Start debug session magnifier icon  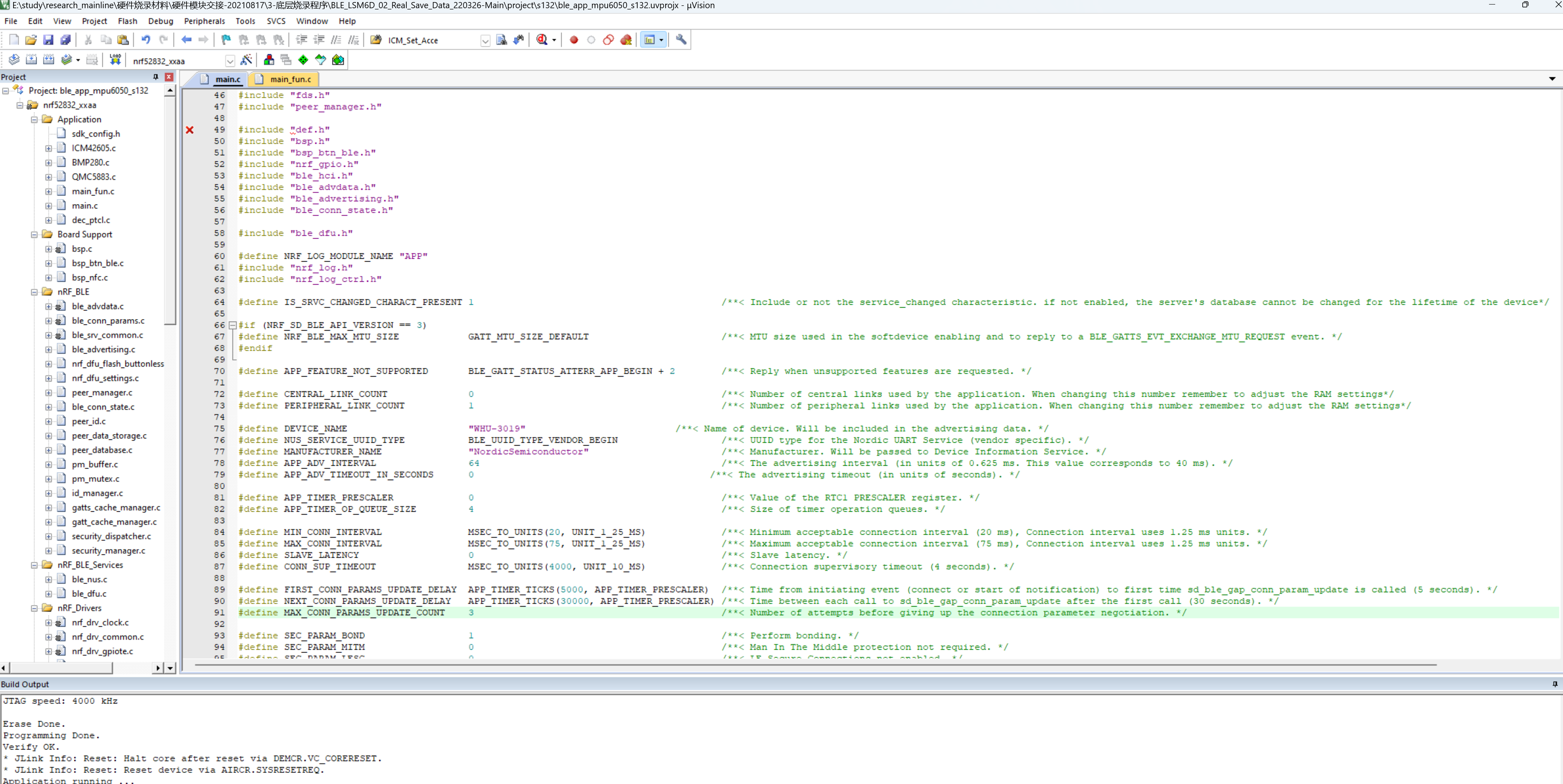pyautogui.click(x=542, y=40)
